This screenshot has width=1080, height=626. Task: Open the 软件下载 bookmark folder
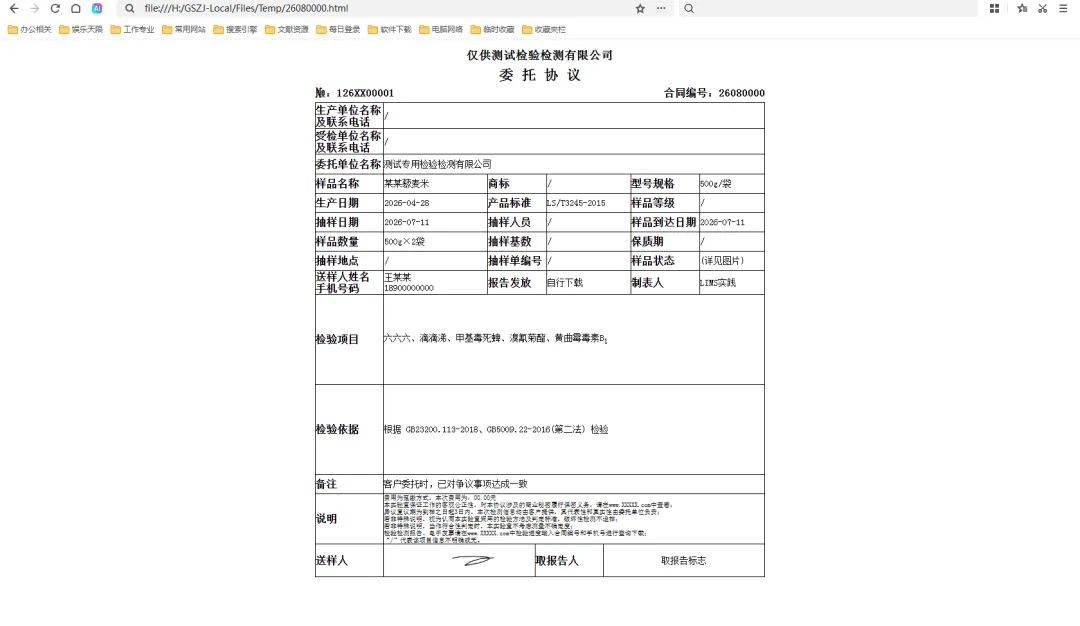[x=390, y=30]
